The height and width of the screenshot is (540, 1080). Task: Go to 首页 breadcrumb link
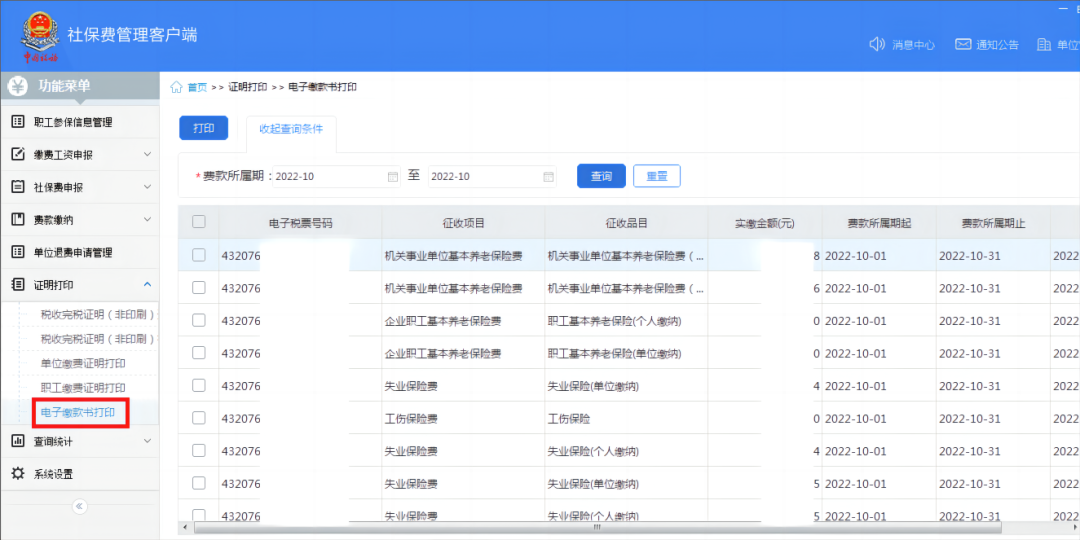(197, 87)
